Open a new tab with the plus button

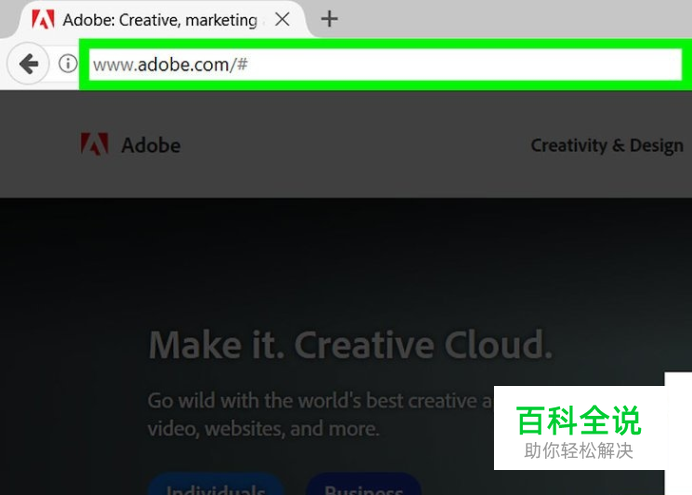point(329,19)
